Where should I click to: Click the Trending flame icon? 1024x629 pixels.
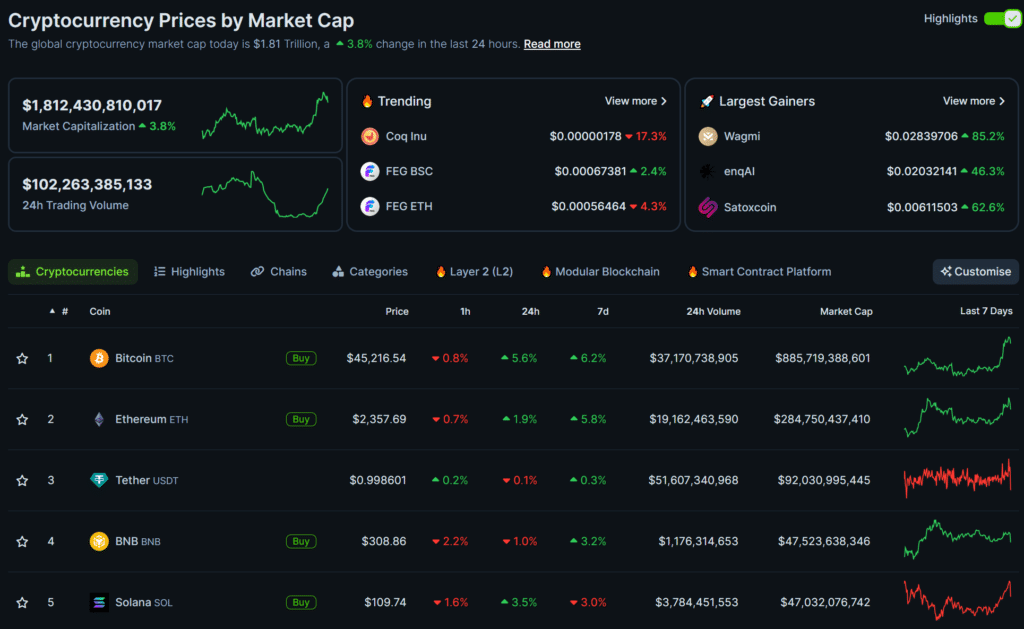367,101
